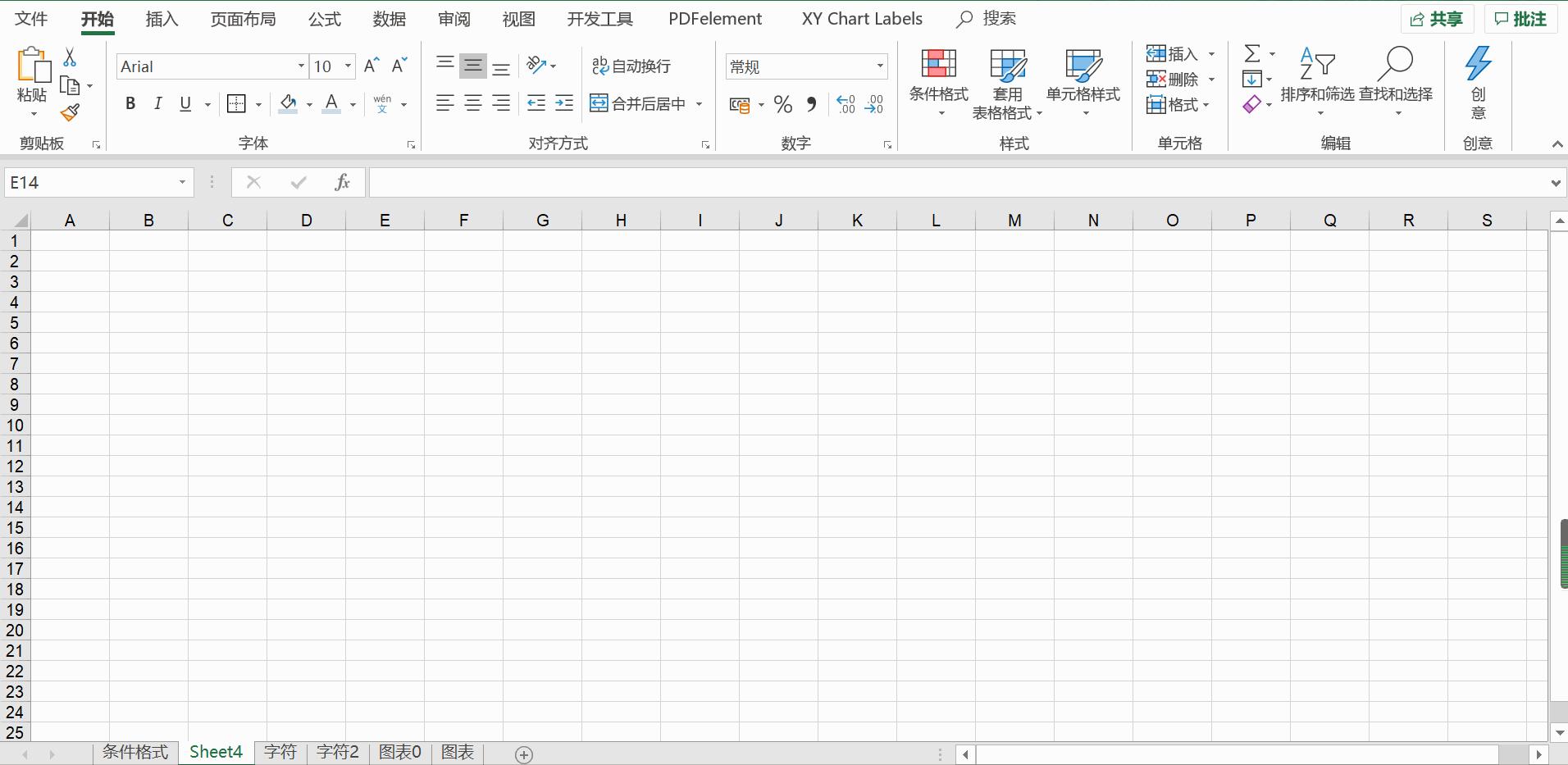Open the font name dropdown
The height and width of the screenshot is (765, 1568).
[301, 66]
